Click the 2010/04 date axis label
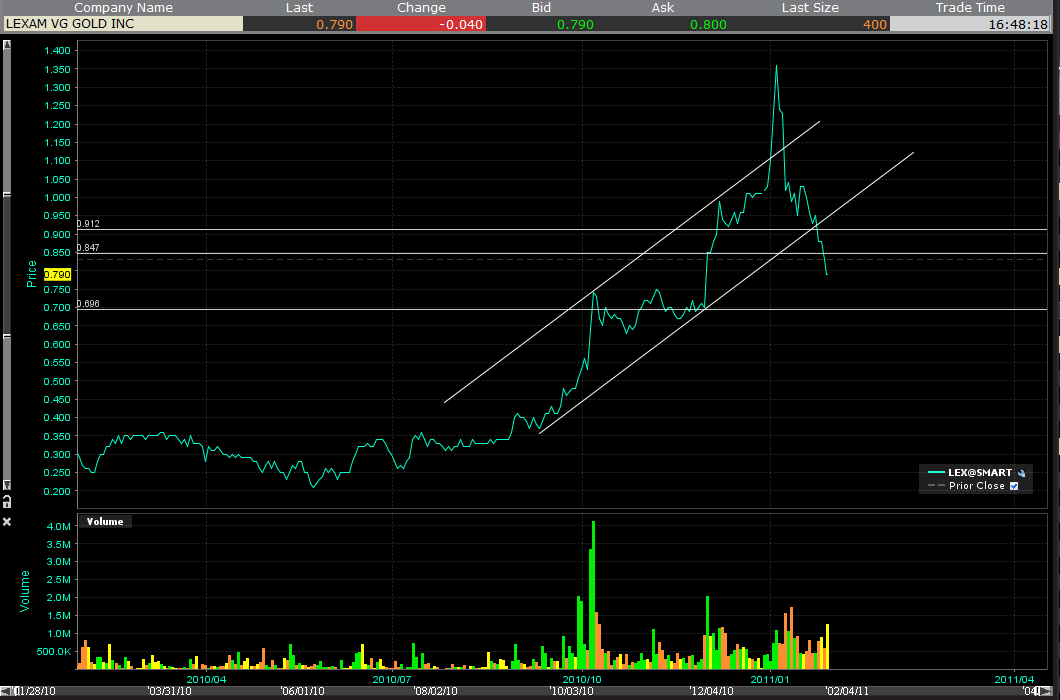Screen dimensions: 1060x700 pos(206,679)
